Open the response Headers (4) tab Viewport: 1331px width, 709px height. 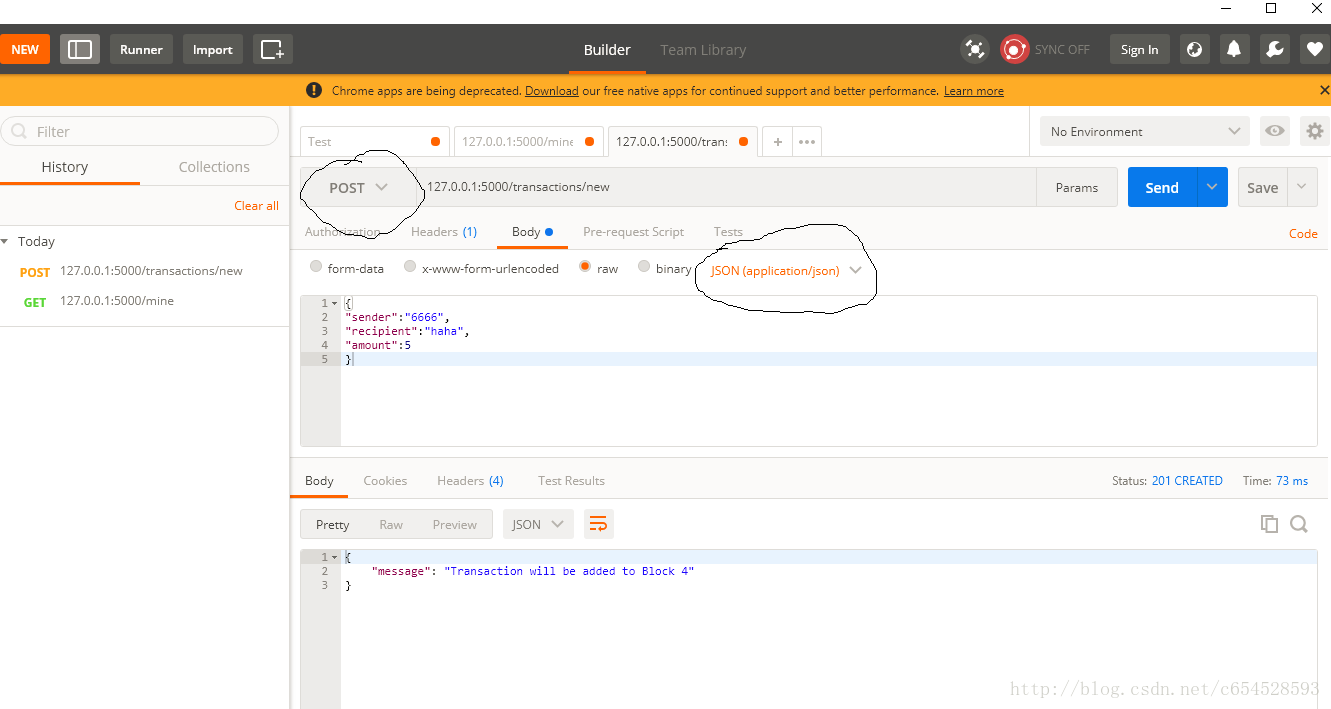point(470,480)
